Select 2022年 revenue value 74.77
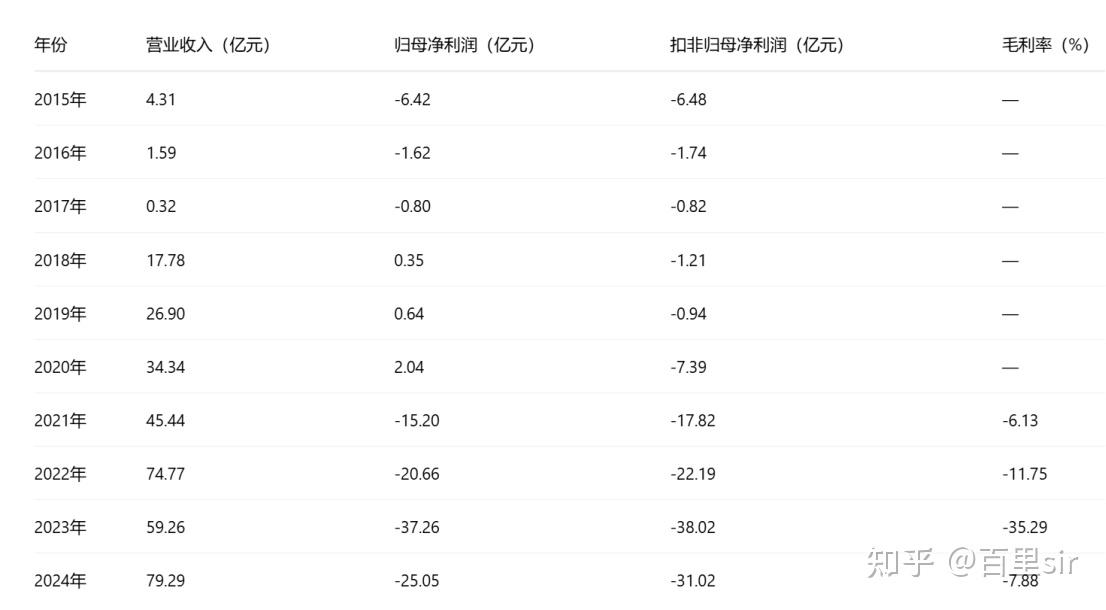 [166, 474]
